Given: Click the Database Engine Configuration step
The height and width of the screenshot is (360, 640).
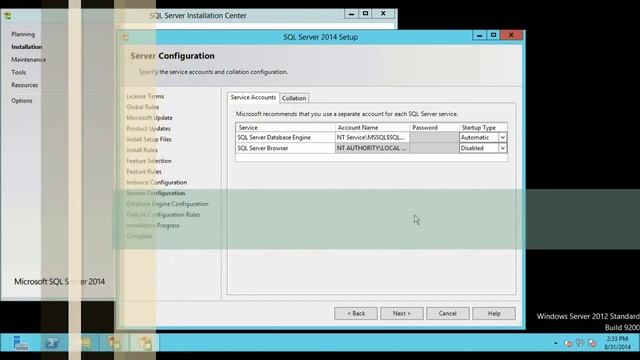Looking at the screenshot, I should [x=167, y=204].
